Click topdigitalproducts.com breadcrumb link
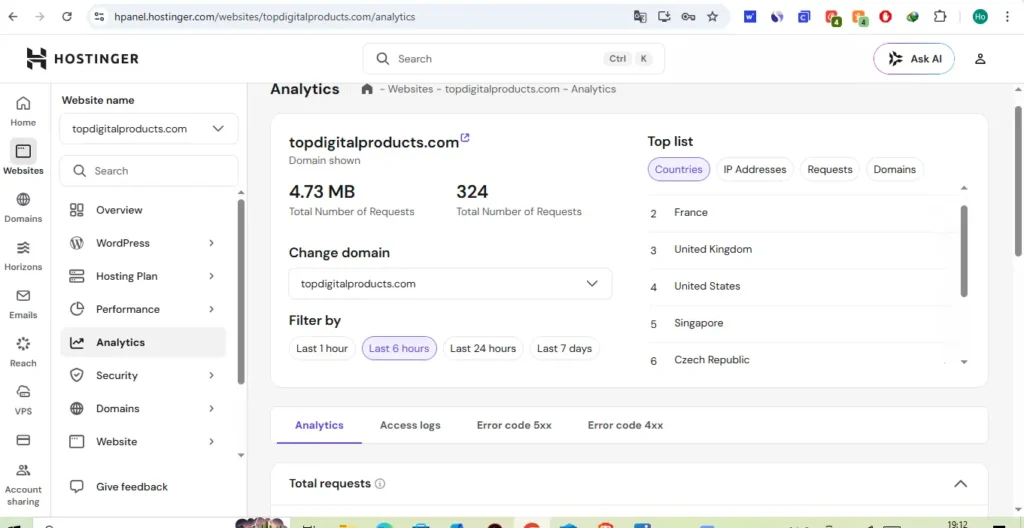 point(502,89)
